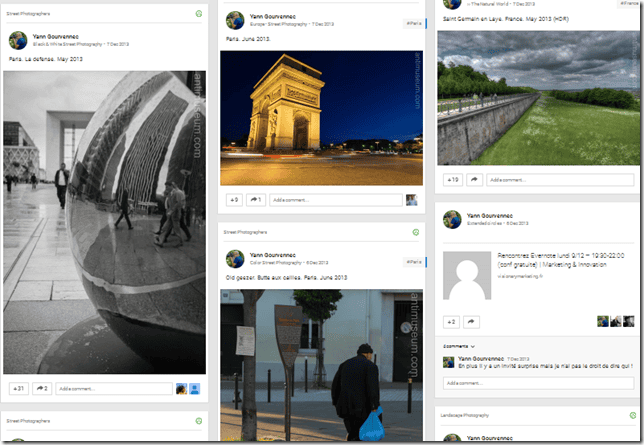
Task: Open Street Photographers community above La défense post
Action: click(28, 14)
